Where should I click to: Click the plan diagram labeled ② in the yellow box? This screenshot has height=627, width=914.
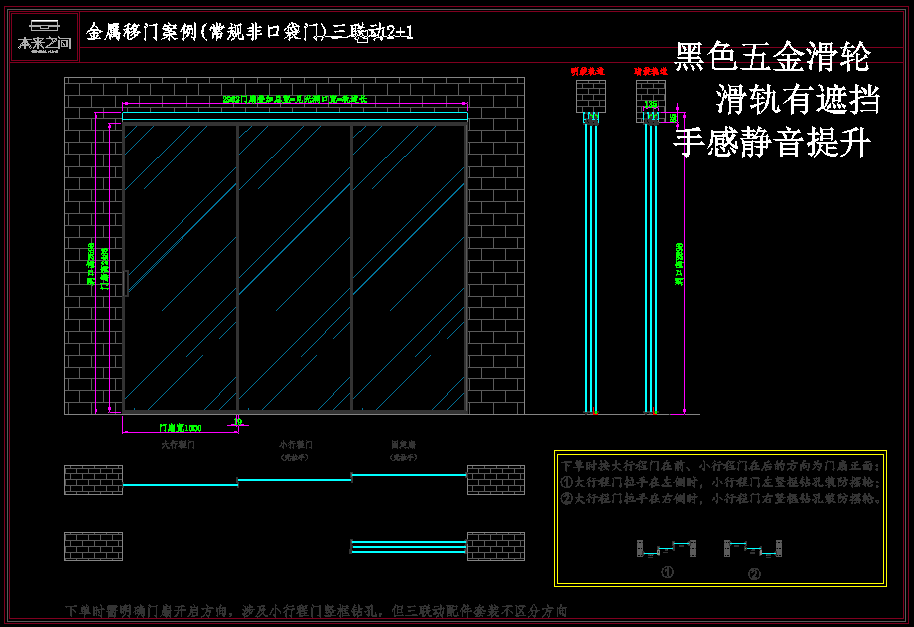(753, 548)
